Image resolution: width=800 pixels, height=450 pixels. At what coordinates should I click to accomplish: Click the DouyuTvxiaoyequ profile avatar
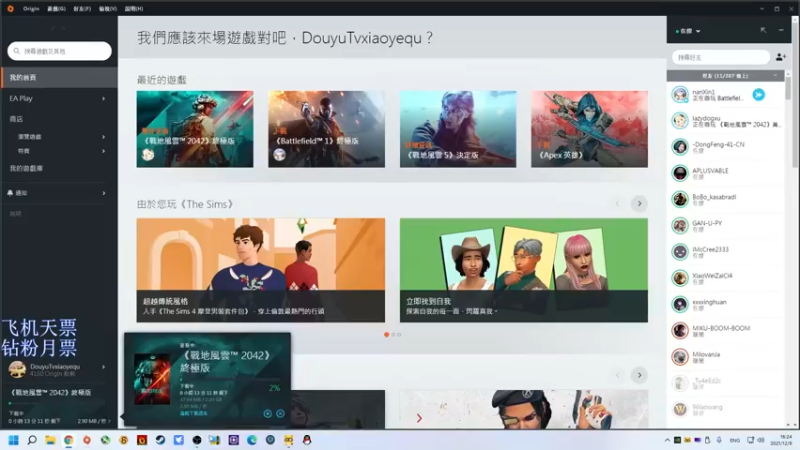(17, 369)
